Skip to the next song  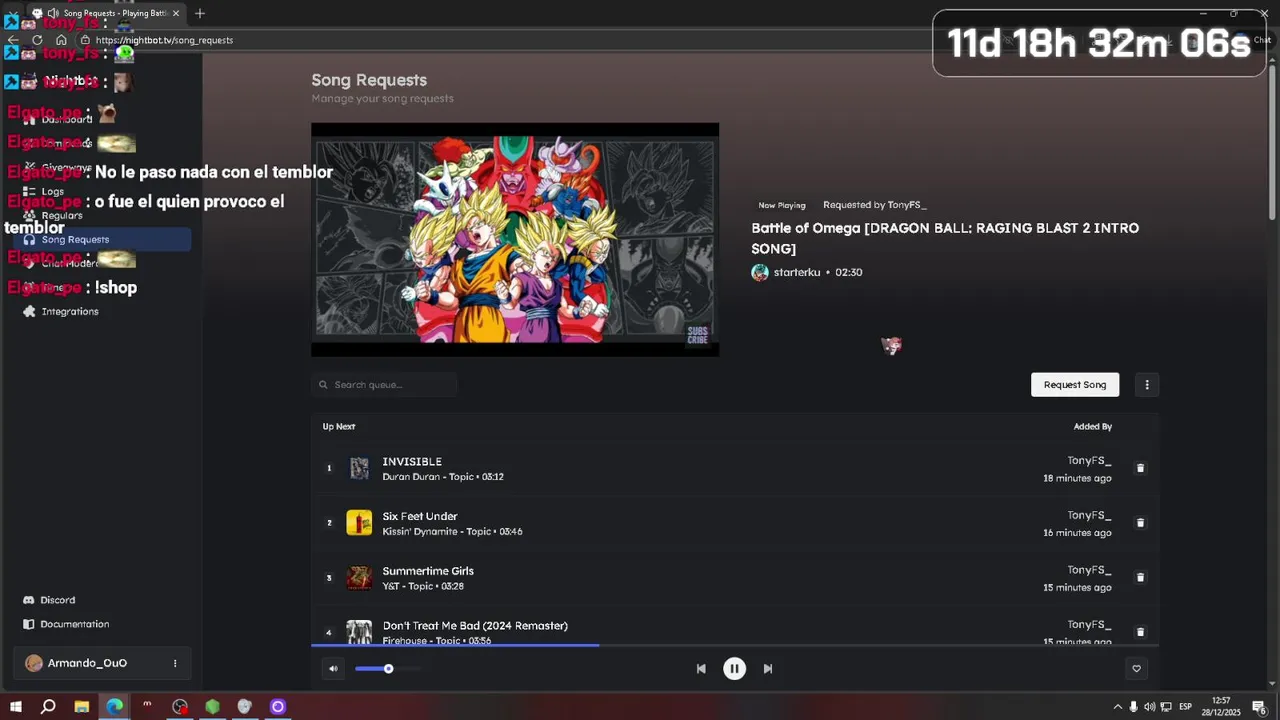pyautogui.click(x=768, y=669)
